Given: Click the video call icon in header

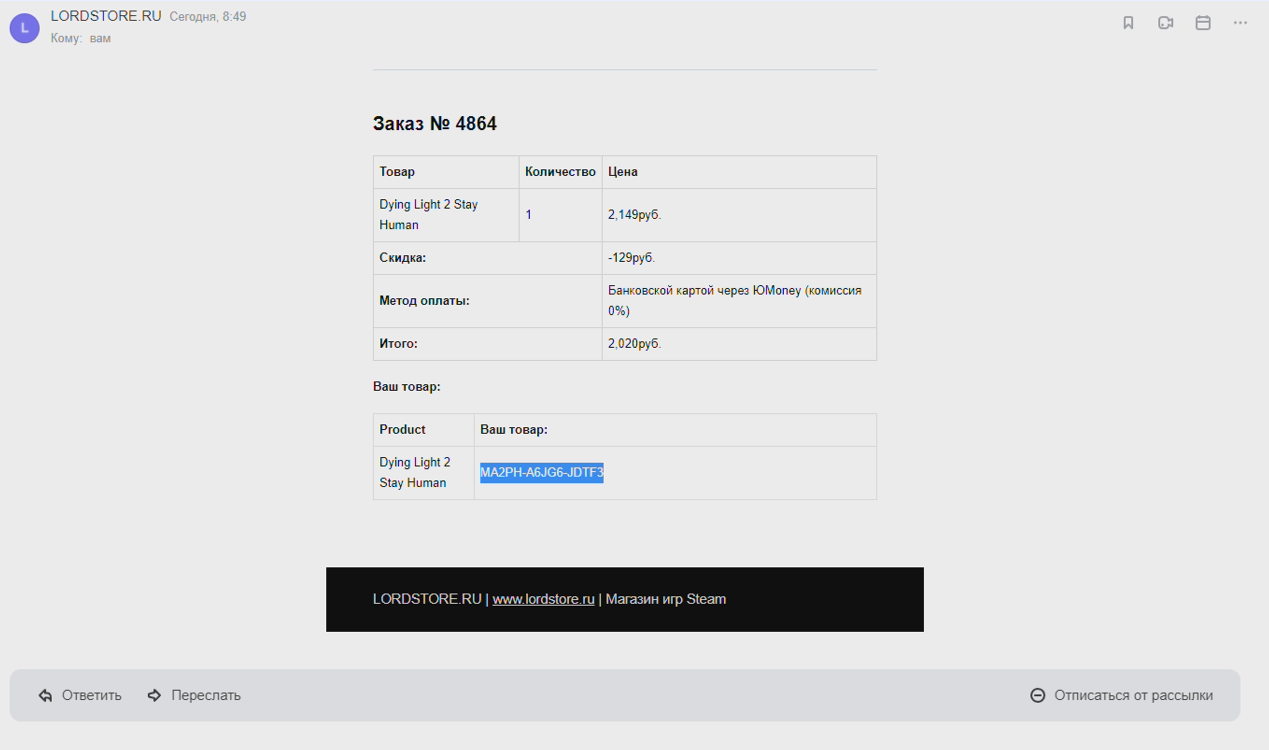Looking at the screenshot, I should (1165, 23).
